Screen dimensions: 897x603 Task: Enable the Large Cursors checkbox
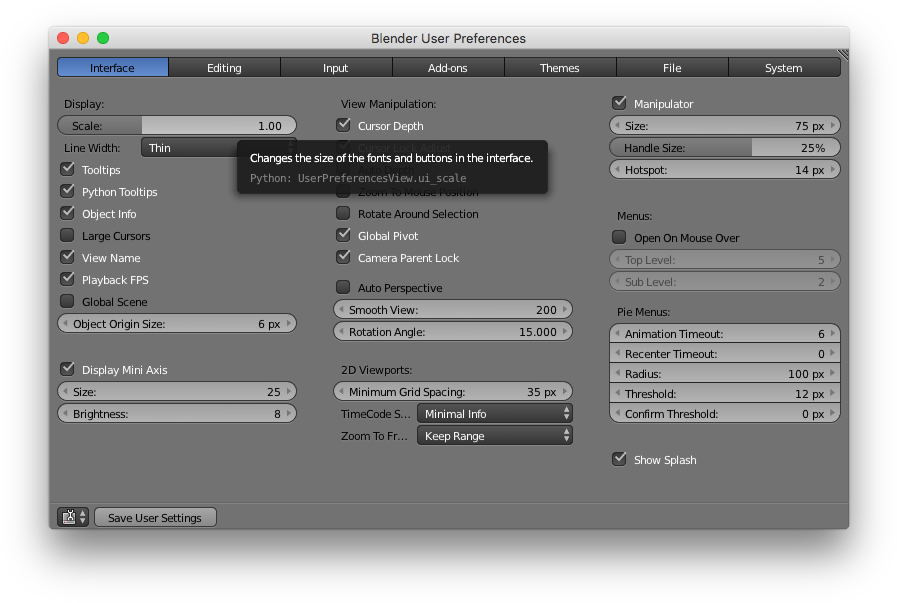click(67, 235)
